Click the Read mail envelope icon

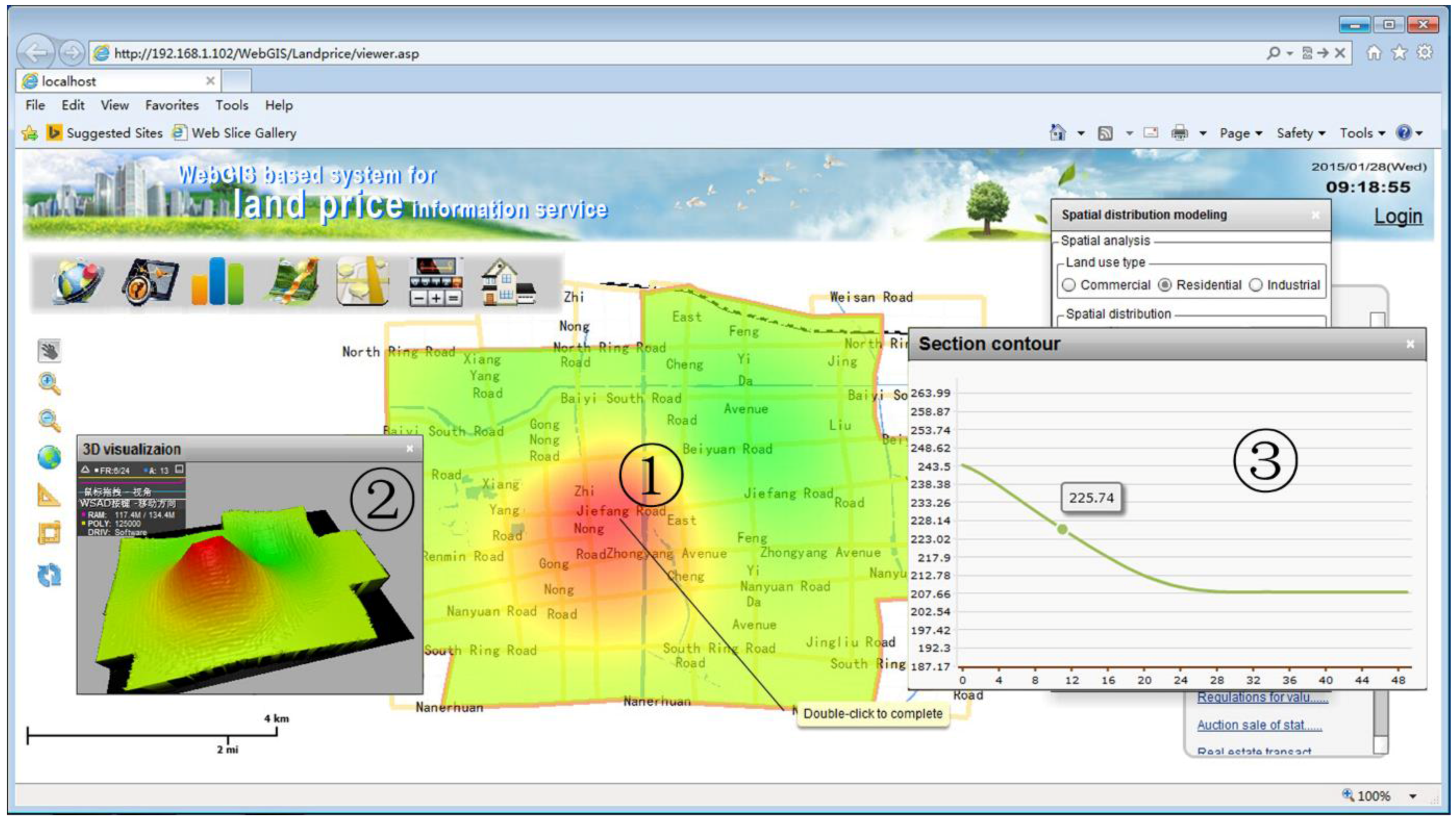click(1151, 133)
